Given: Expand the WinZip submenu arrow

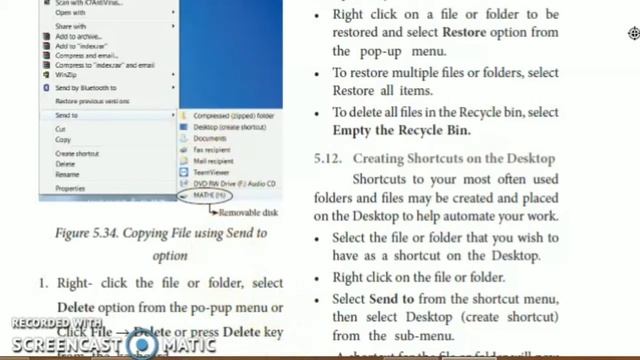Looking at the screenshot, I should pos(173,75).
